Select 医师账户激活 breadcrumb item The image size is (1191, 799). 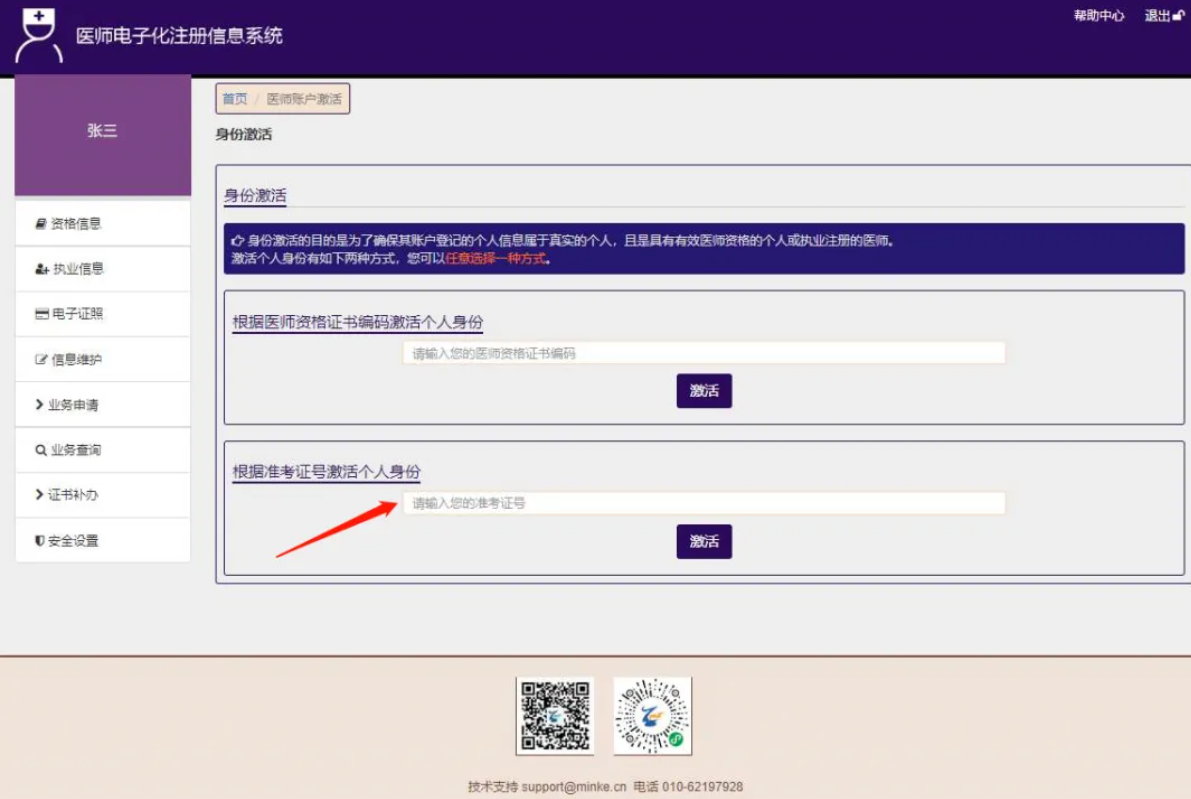point(304,99)
